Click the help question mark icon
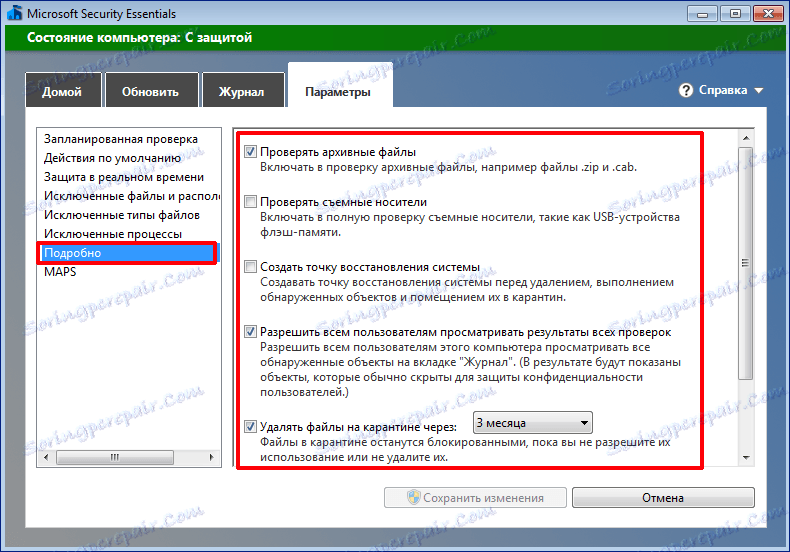Image resolution: width=790 pixels, height=552 pixels. (686, 91)
